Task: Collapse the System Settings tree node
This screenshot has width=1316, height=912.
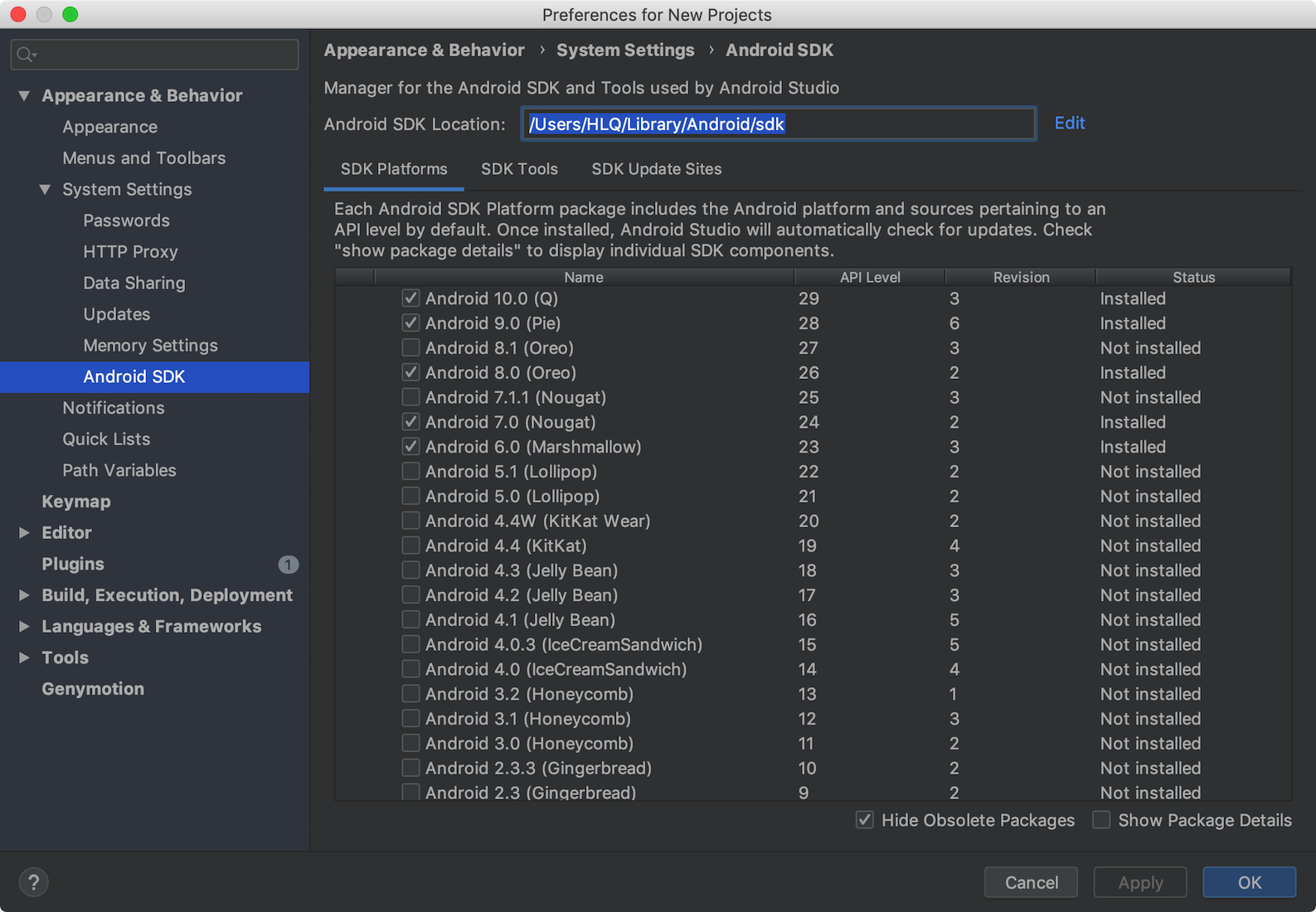Action: point(45,190)
